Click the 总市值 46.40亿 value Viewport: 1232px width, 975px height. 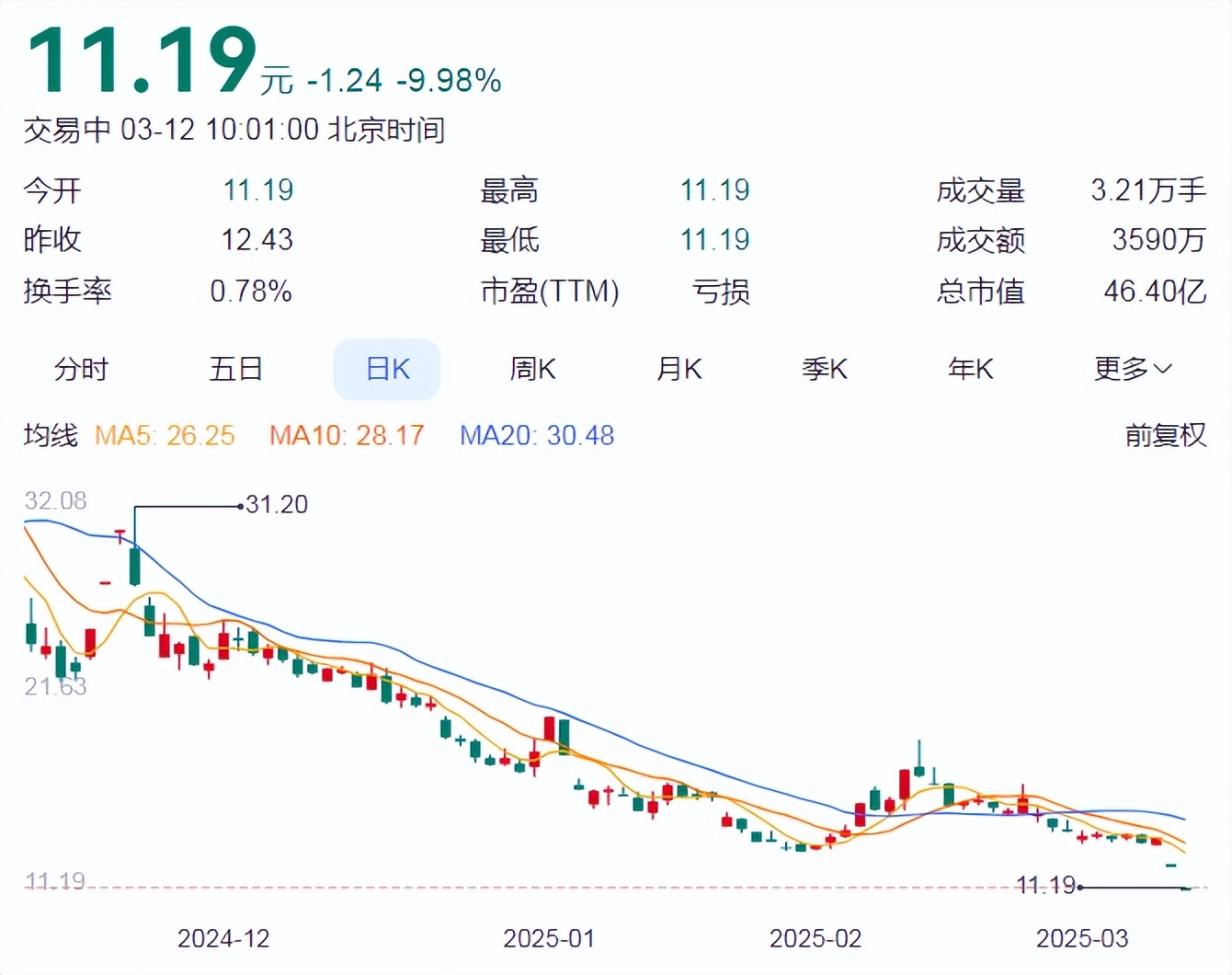click(x=1155, y=292)
